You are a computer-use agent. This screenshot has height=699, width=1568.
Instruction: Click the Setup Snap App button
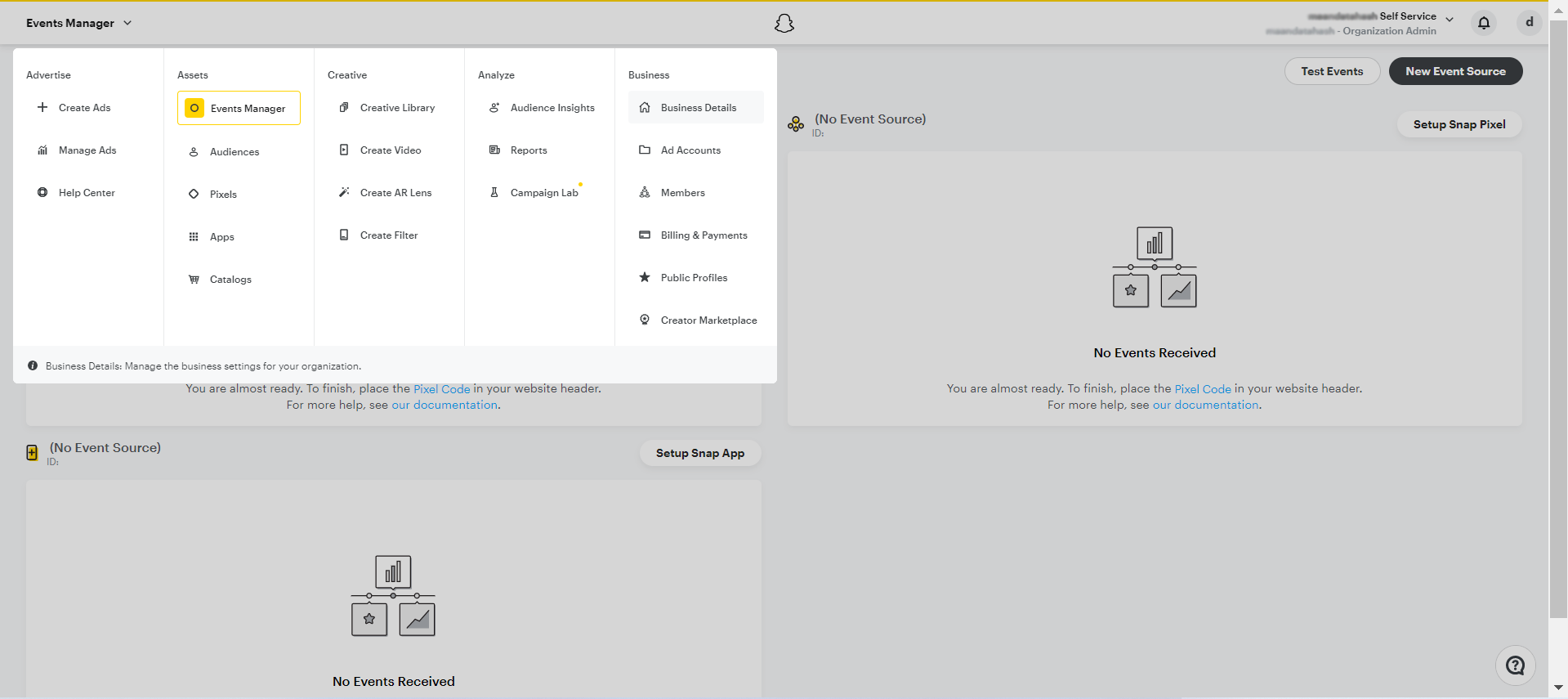[x=700, y=453]
